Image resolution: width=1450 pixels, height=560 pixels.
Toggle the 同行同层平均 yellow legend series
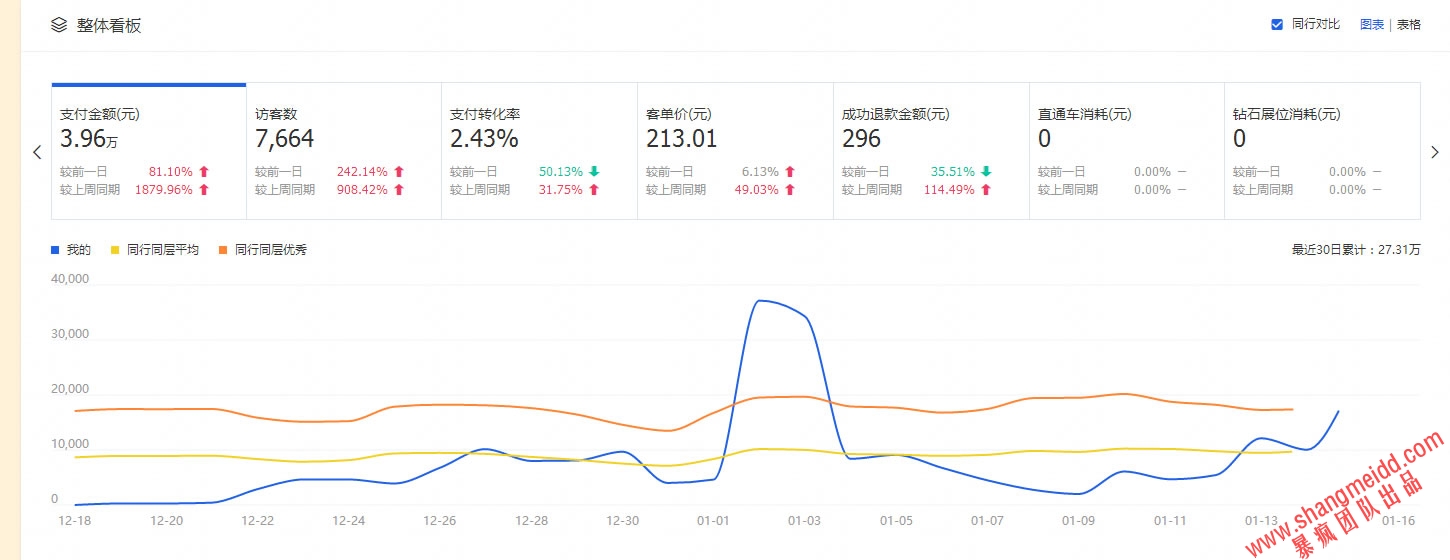155,250
